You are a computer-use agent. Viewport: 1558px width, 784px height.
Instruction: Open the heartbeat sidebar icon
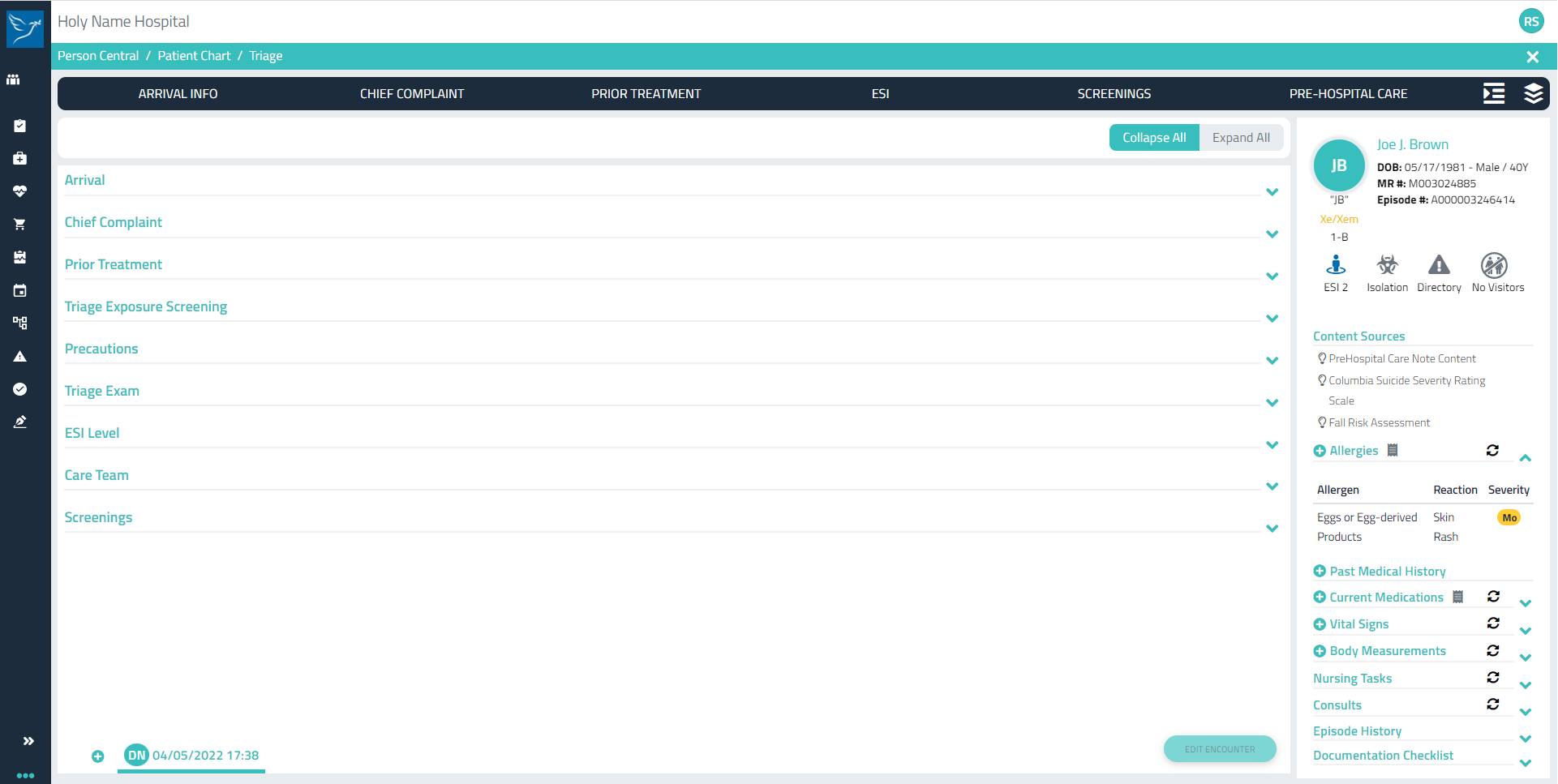pyautogui.click(x=19, y=191)
